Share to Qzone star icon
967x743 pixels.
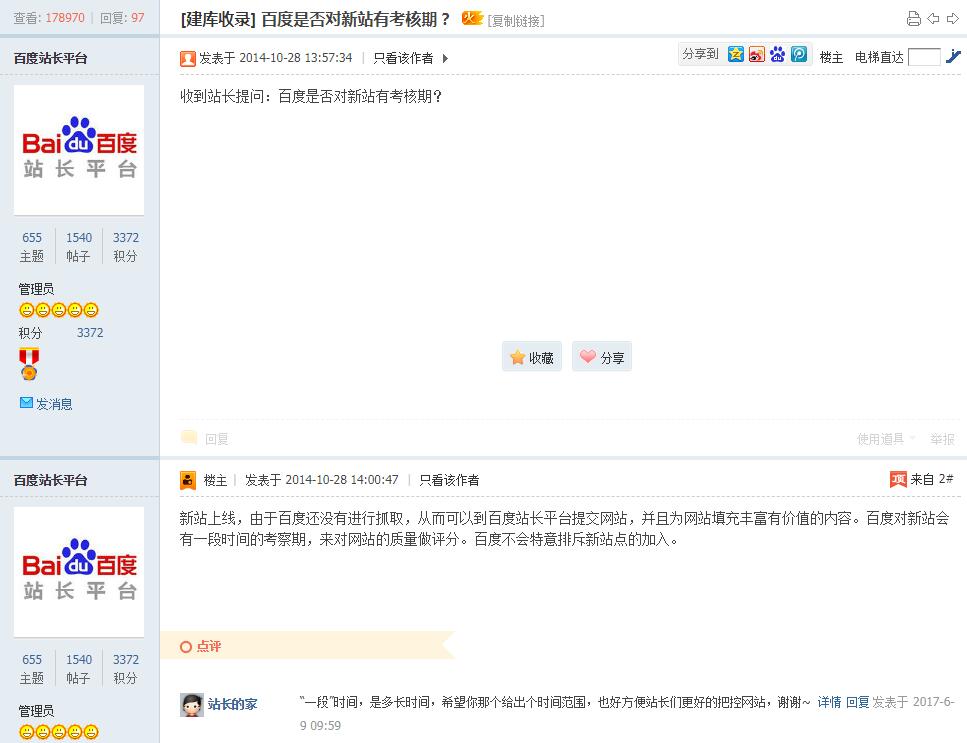click(736, 55)
